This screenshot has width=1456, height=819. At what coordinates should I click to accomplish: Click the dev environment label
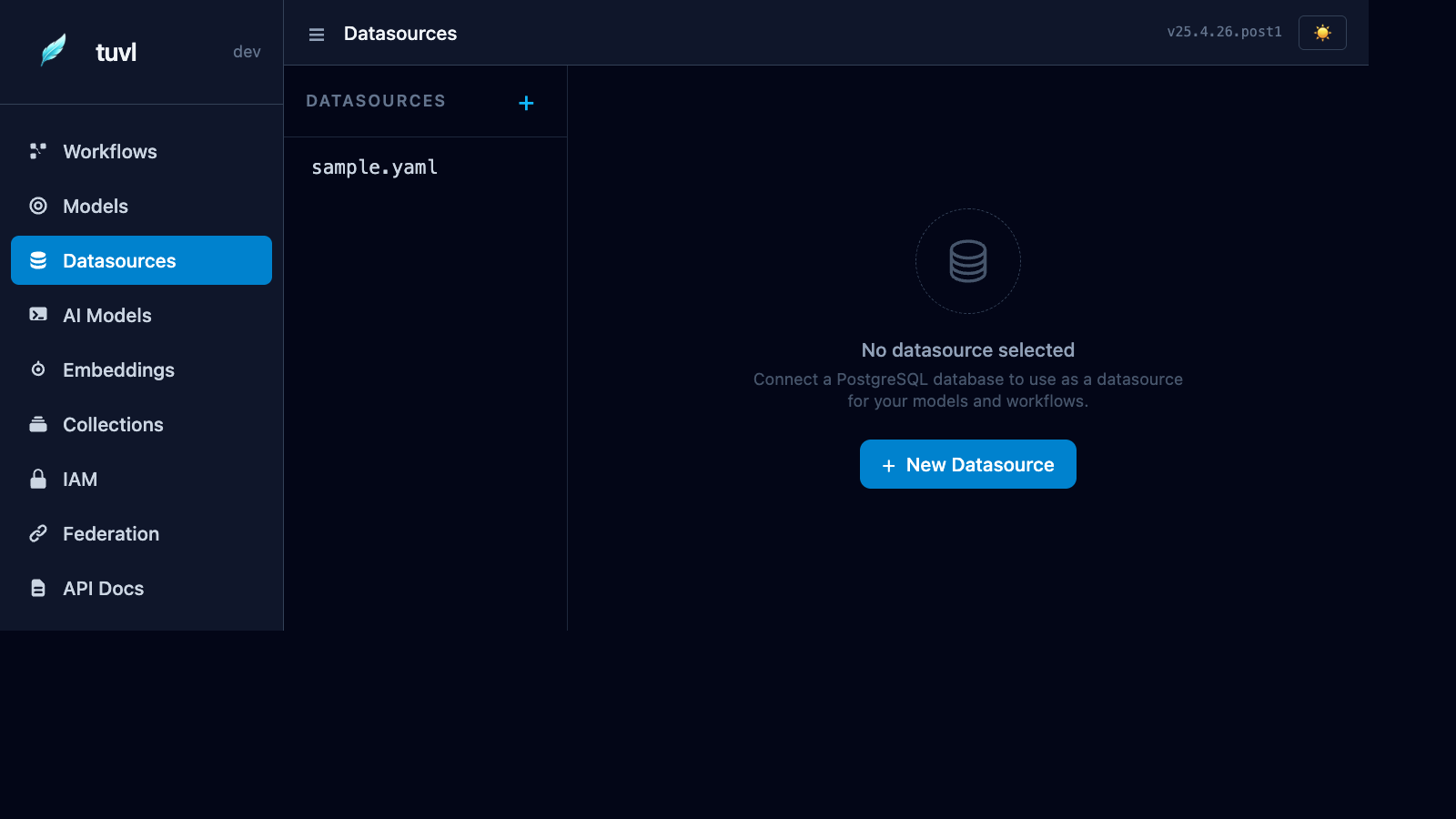(x=247, y=52)
